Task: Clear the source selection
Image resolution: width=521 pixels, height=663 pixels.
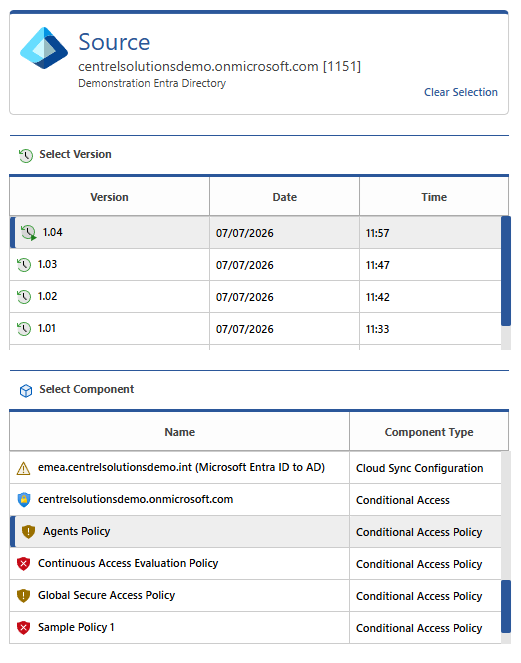Action: tap(461, 92)
